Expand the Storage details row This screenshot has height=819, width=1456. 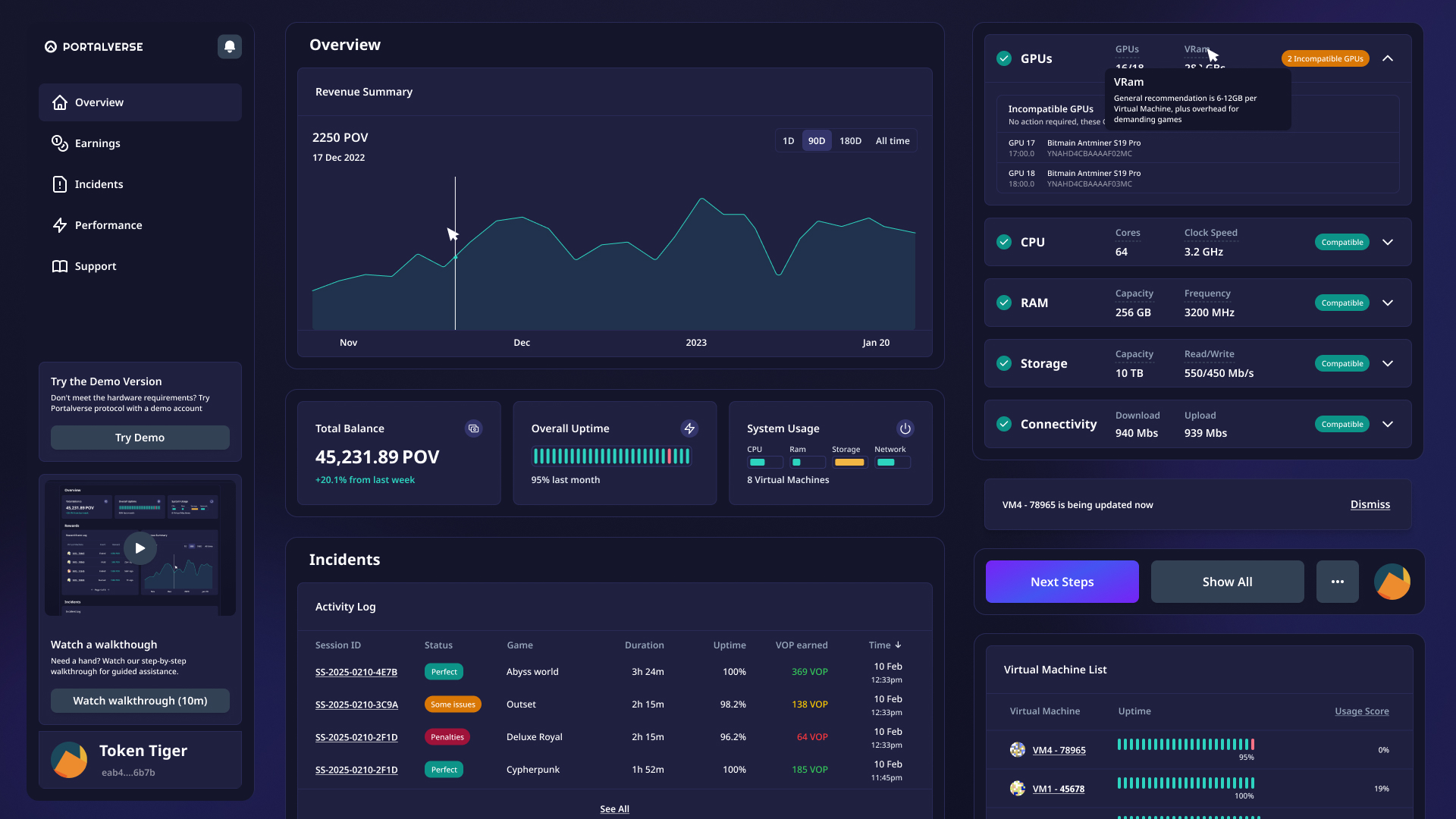[1388, 363]
